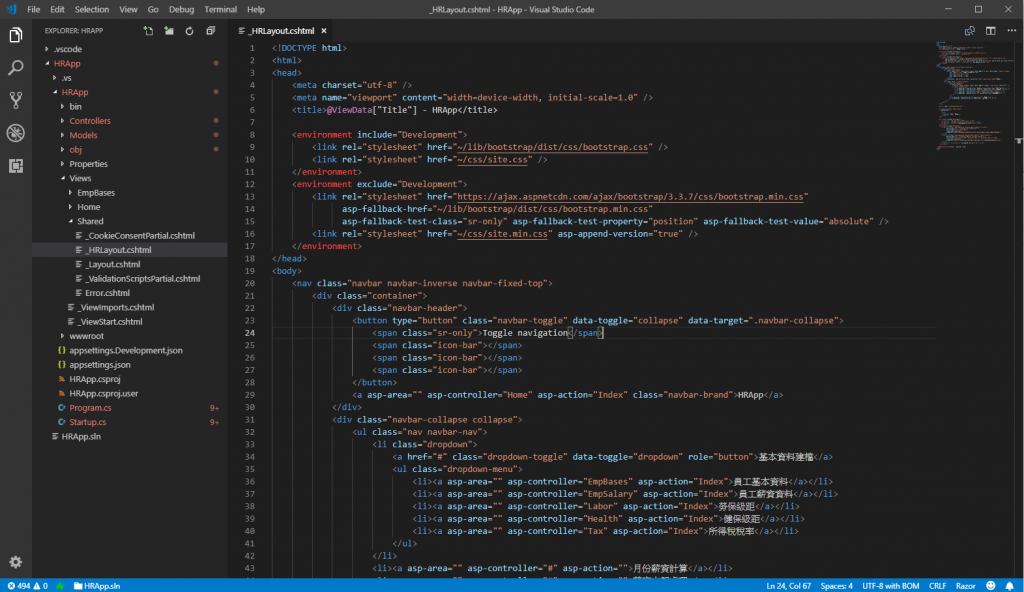Open the Debug menu
Screen dimensions: 1024x592
(182, 9)
